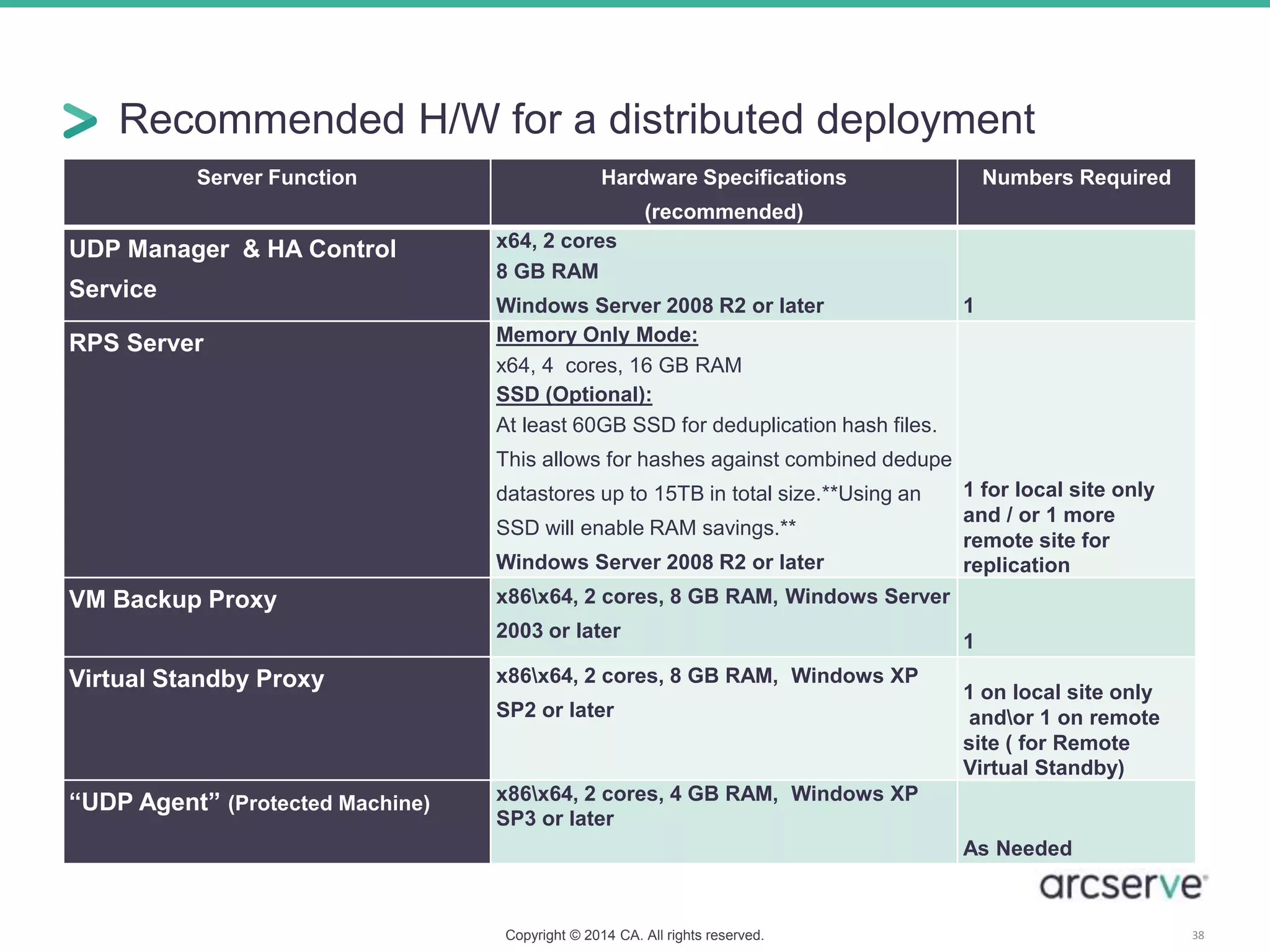Select the 'RPS Server' row label
Screen dimensions: 1270x952
[x=136, y=343]
